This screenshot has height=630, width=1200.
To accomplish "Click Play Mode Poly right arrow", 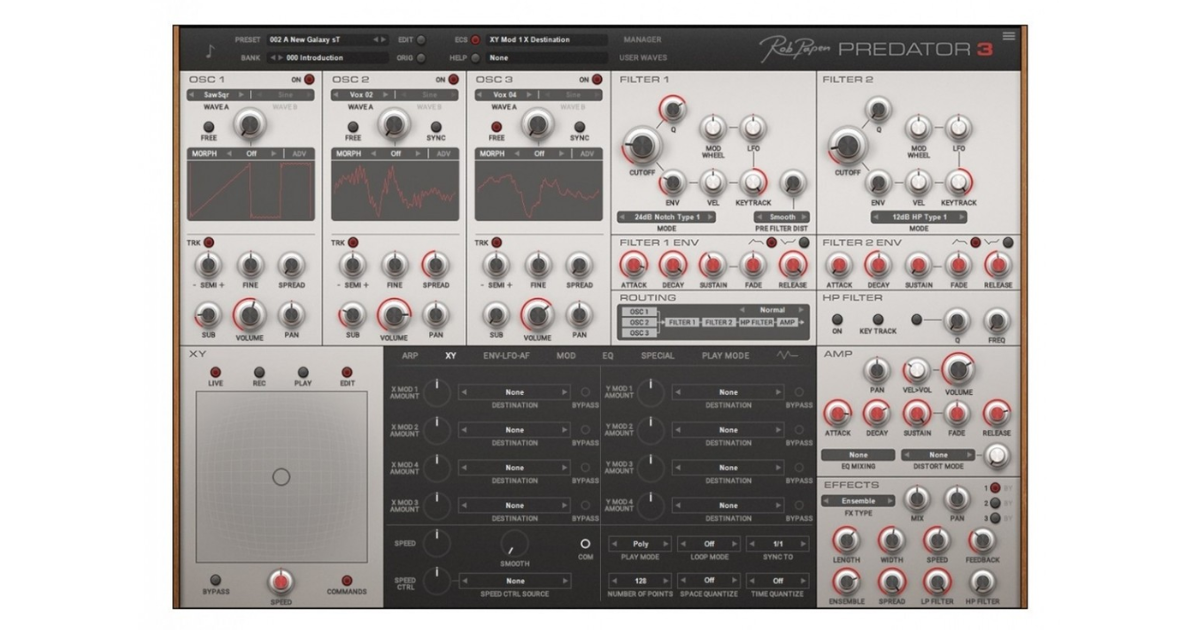I will (x=667, y=543).
